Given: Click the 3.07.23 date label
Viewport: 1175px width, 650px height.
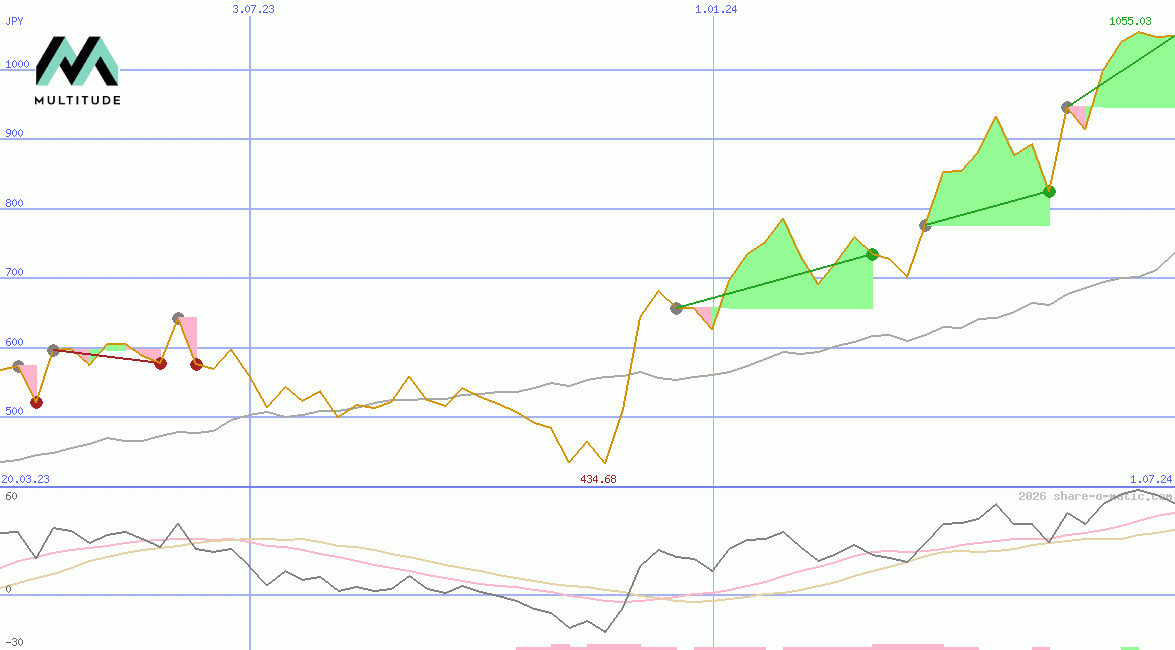Looking at the screenshot, I should click(x=253, y=9).
